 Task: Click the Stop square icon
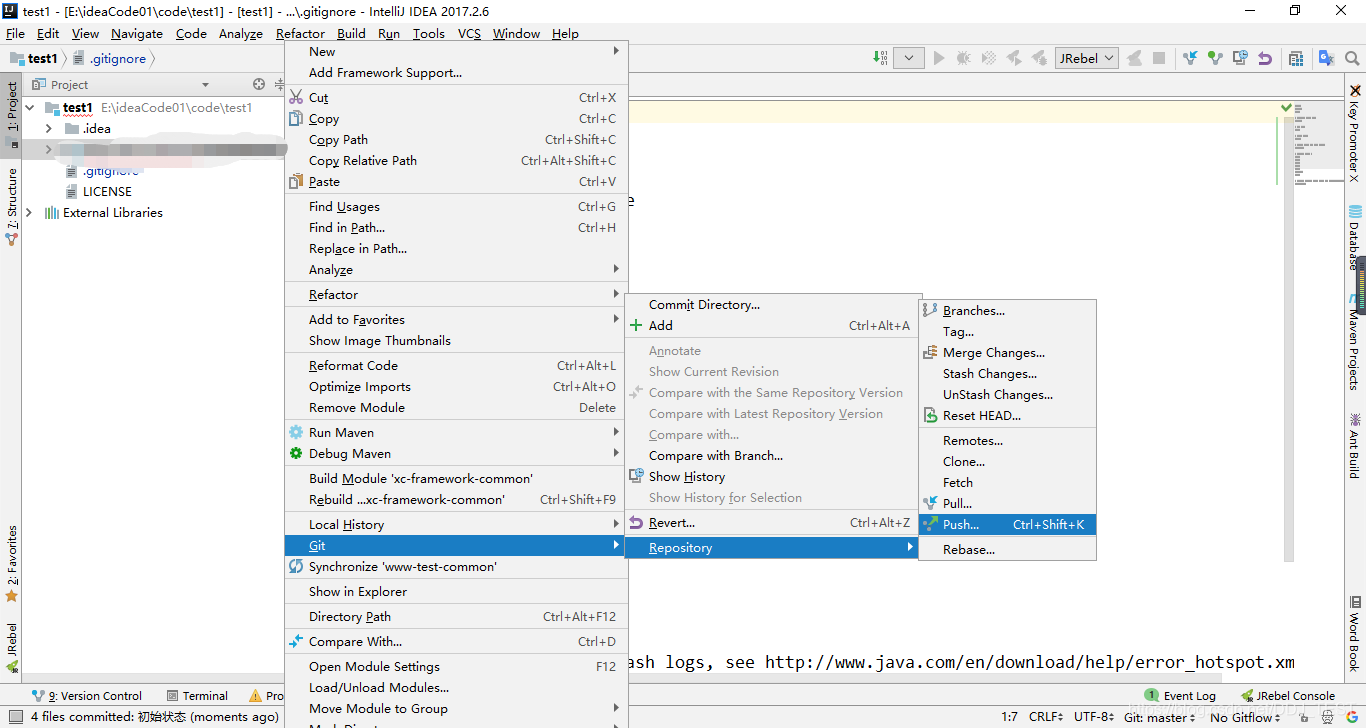point(1159,58)
